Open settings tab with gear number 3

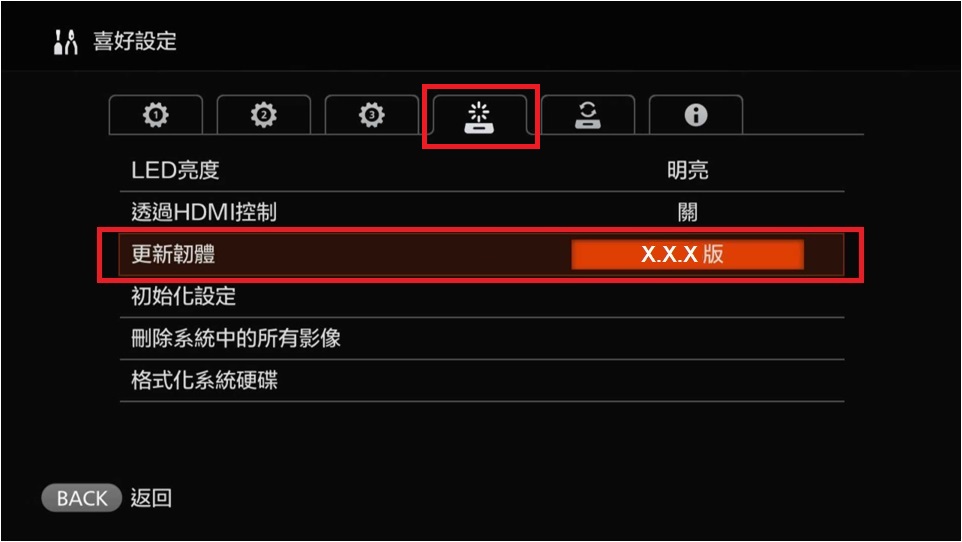[x=372, y=115]
